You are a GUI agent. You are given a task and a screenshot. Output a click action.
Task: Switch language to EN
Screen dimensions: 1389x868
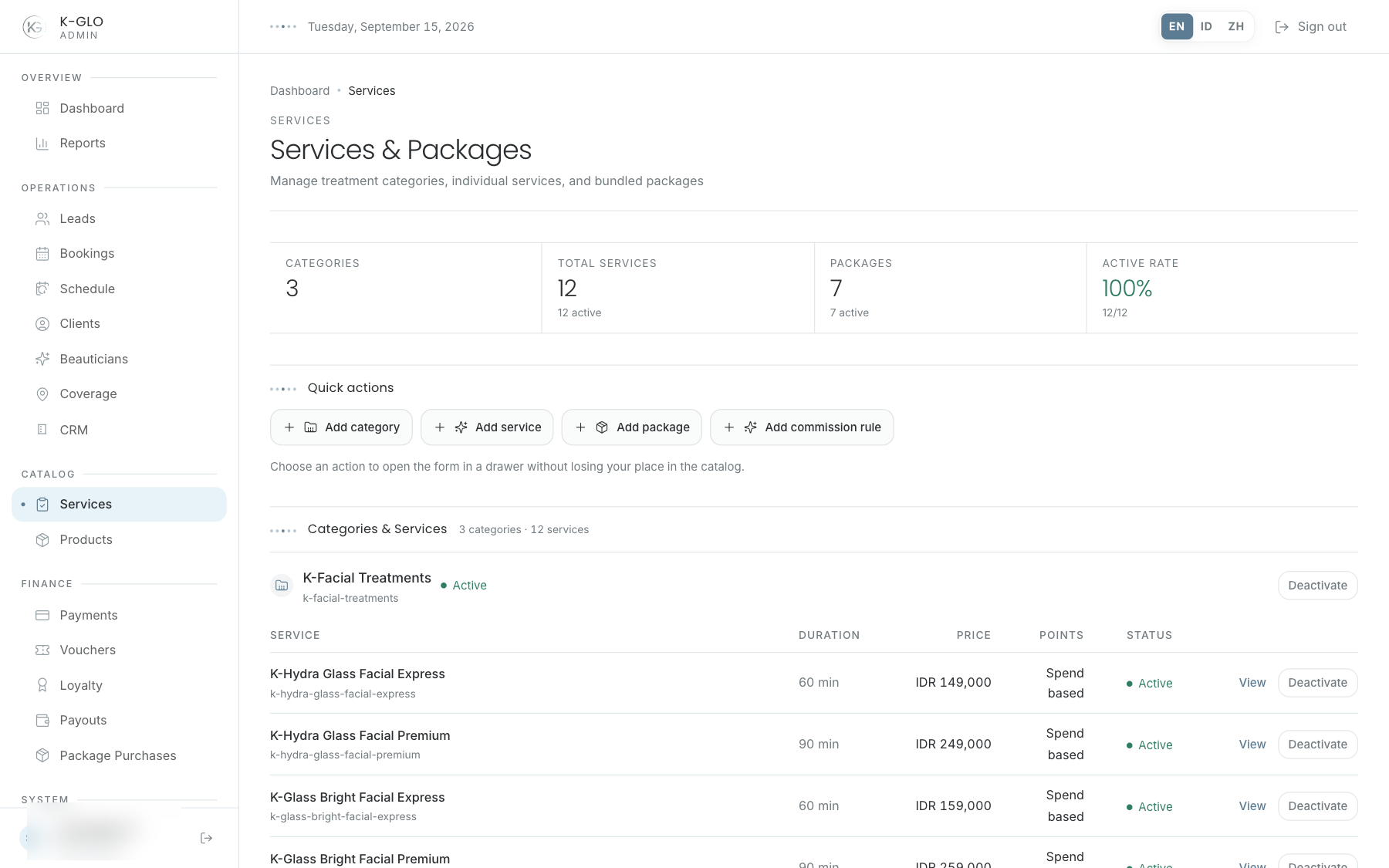click(x=1177, y=27)
